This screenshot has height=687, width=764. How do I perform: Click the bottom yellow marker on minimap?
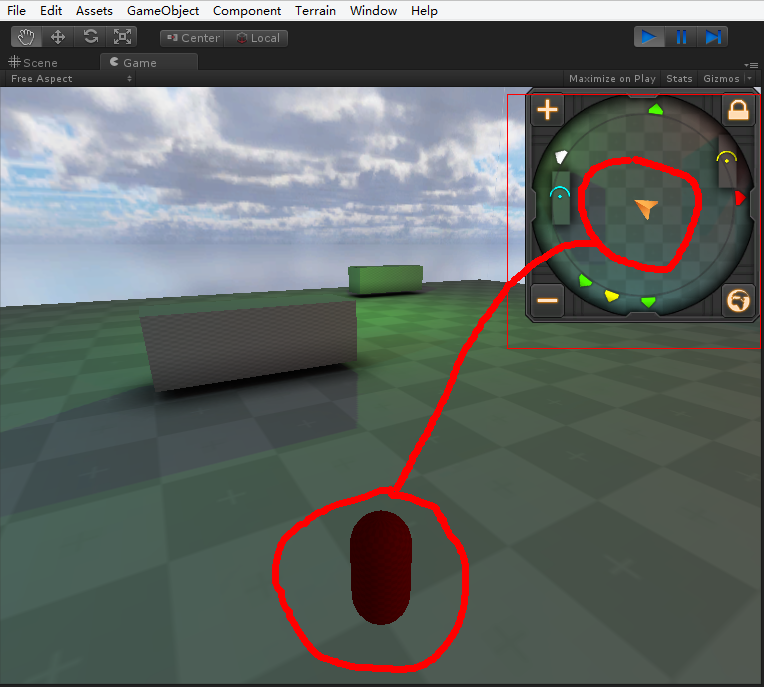pyautogui.click(x=612, y=295)
